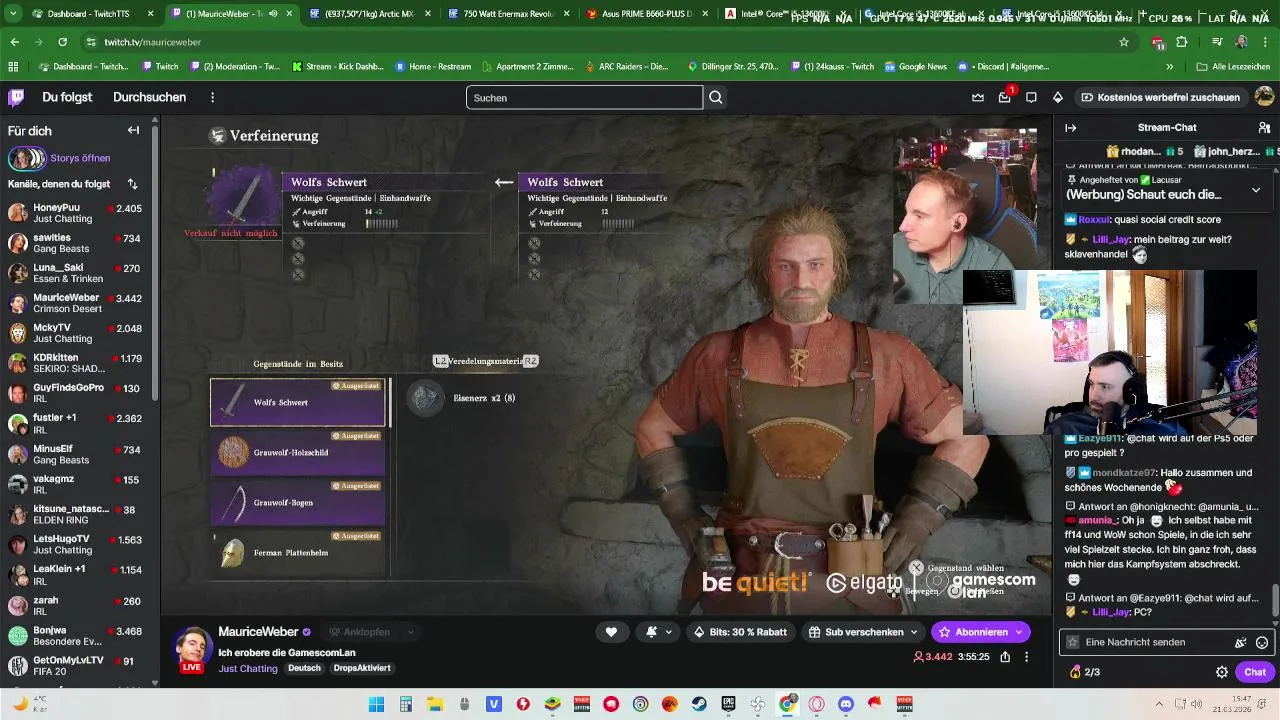Sort followed channels with arrows icon
Image resolution: width=1280 pixels, height=720 pixels.
pos(133,184)
